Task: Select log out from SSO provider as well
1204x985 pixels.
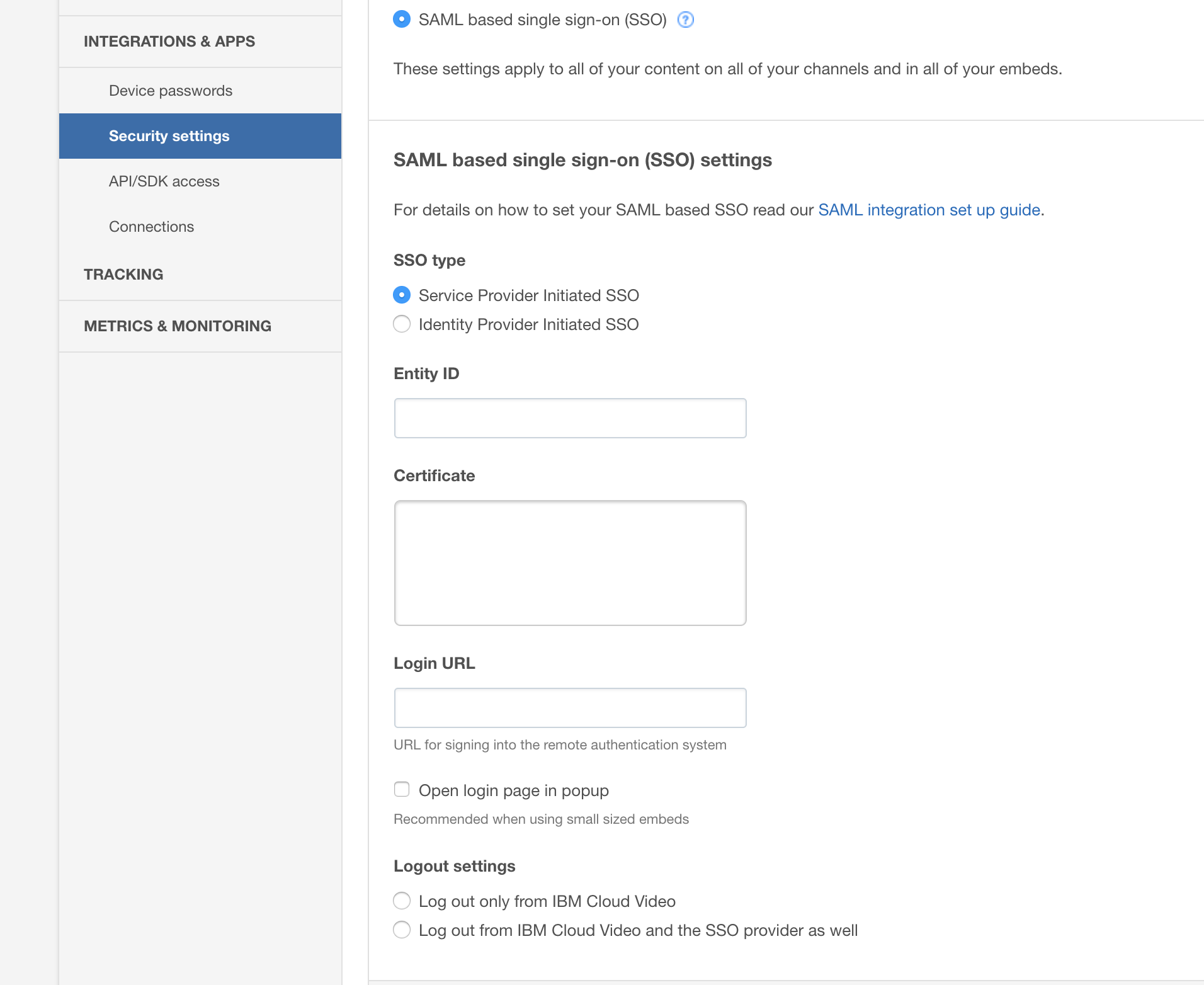Action: click(x=402, y=930)
